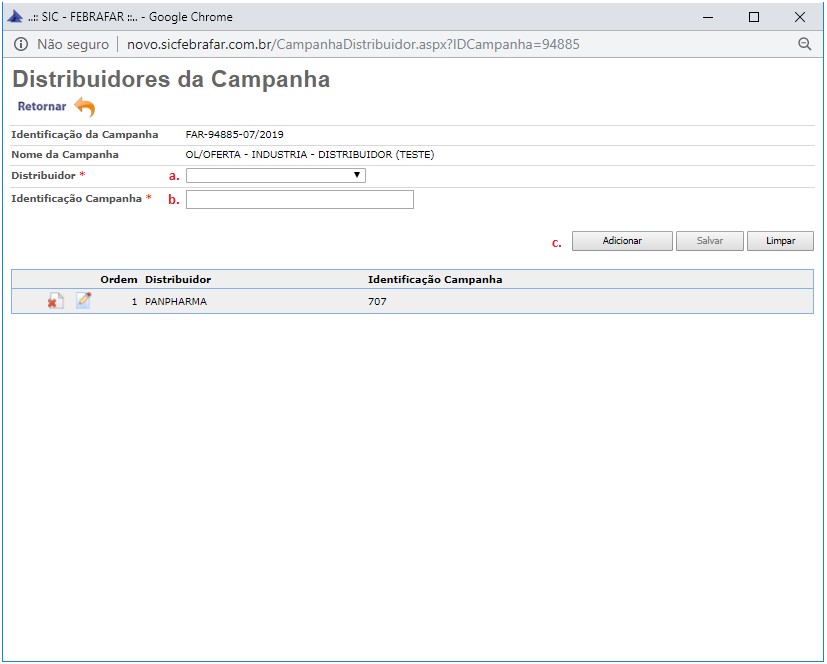This screenshot has height=664, width=827.
Task: Click the edit pencil icon for PANPHARMA
Action: [83, 301]
